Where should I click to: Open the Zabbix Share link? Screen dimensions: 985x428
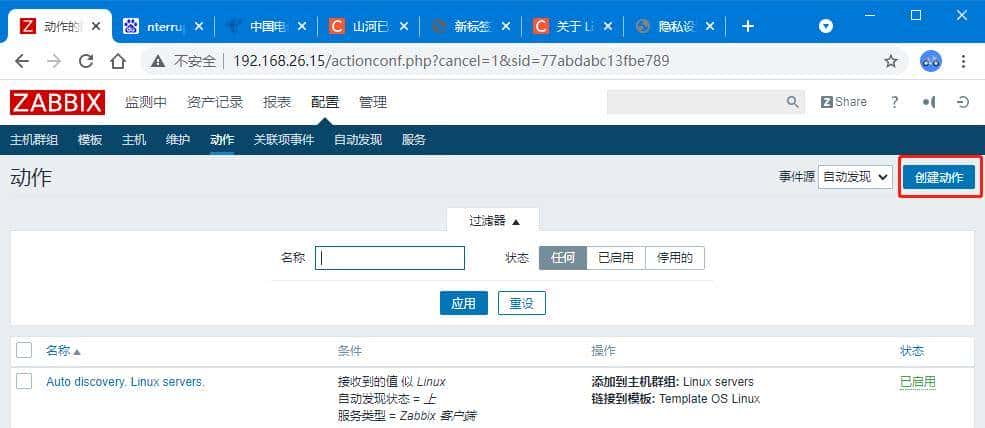coord(844,102)
